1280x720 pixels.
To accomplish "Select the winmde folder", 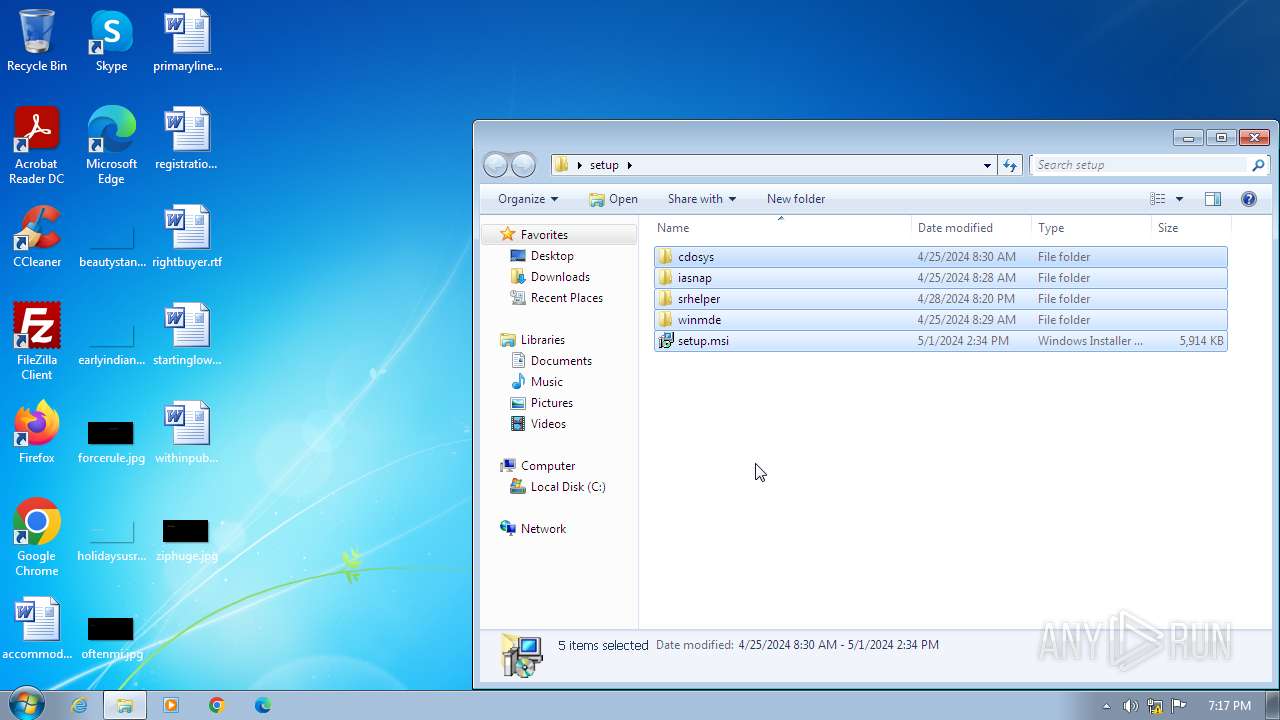I will click(x=940, y=320).
